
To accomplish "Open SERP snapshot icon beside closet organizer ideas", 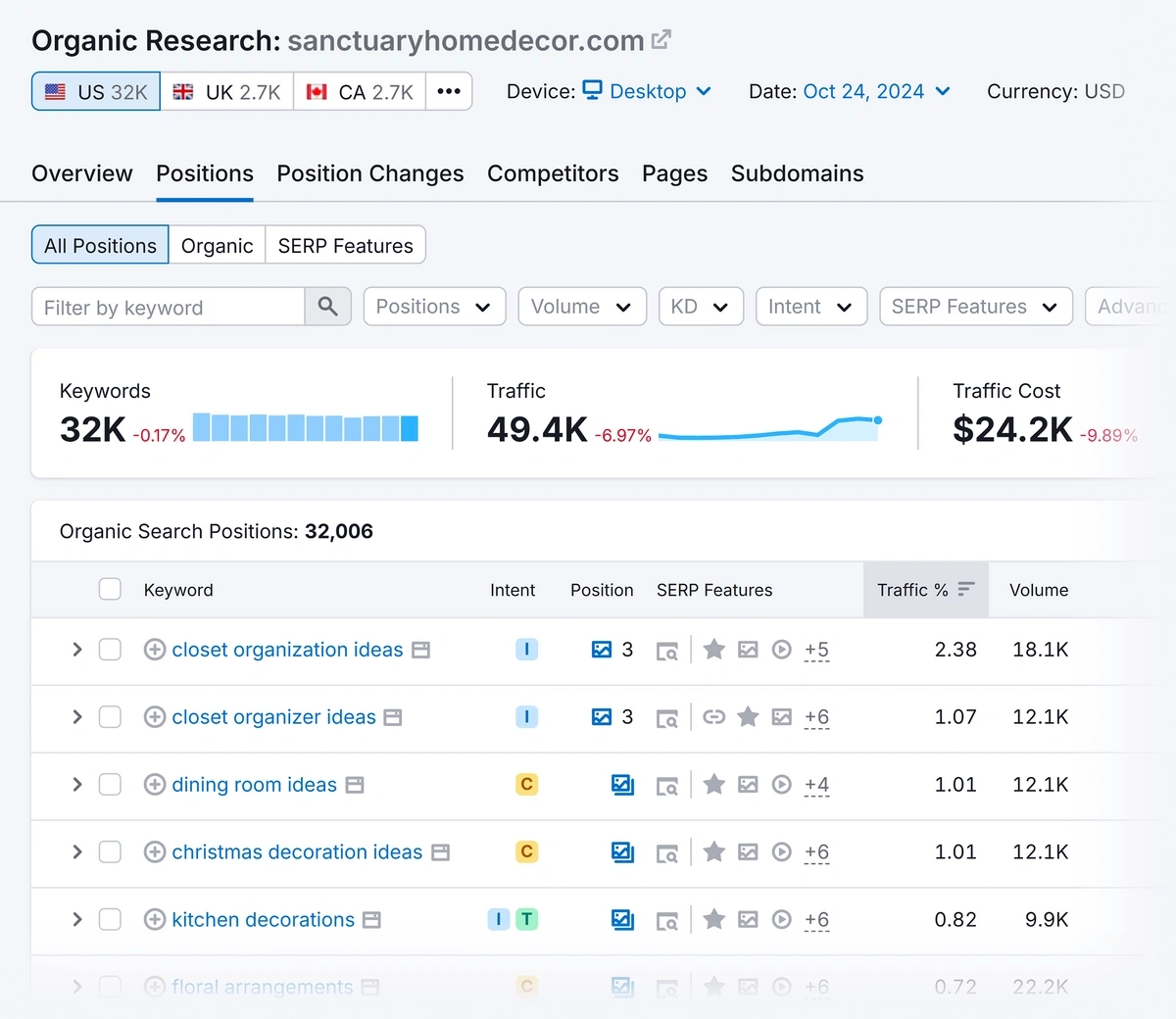I will click(393, 717).
